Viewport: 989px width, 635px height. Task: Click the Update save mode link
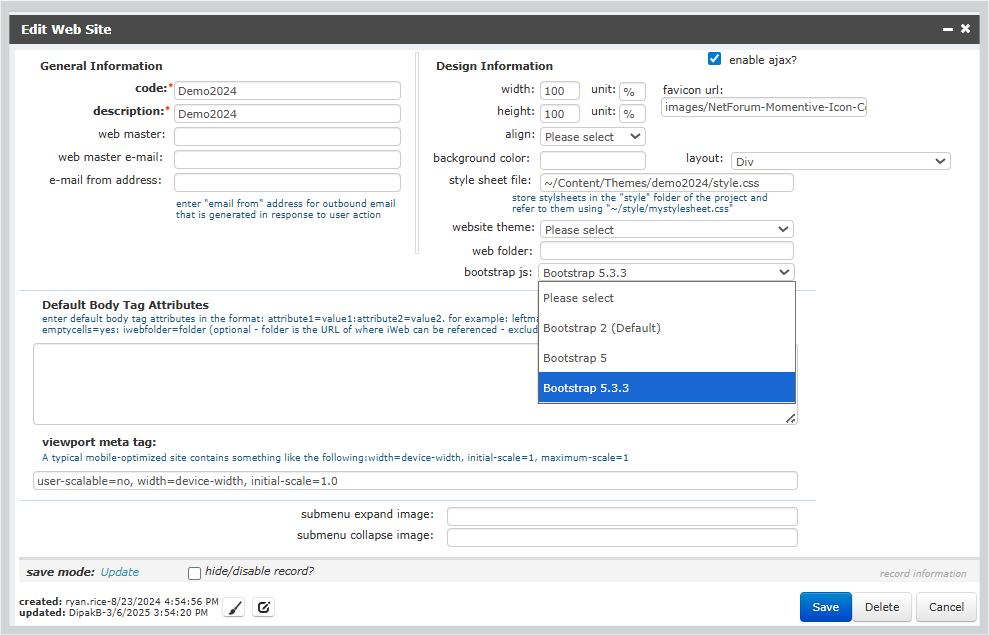coord(120,572)
